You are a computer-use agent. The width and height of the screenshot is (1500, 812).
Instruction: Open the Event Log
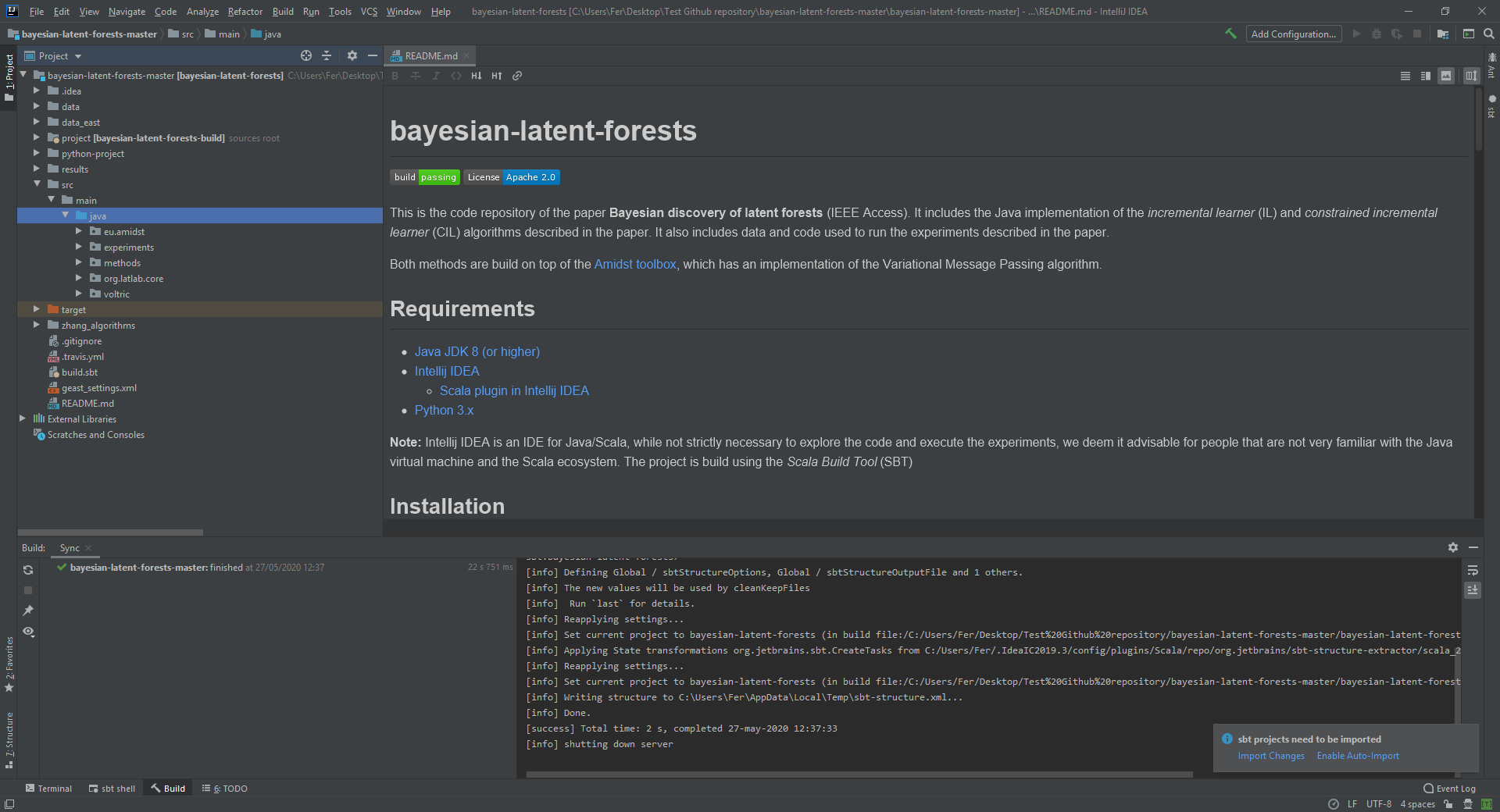tap(1449, 789)
